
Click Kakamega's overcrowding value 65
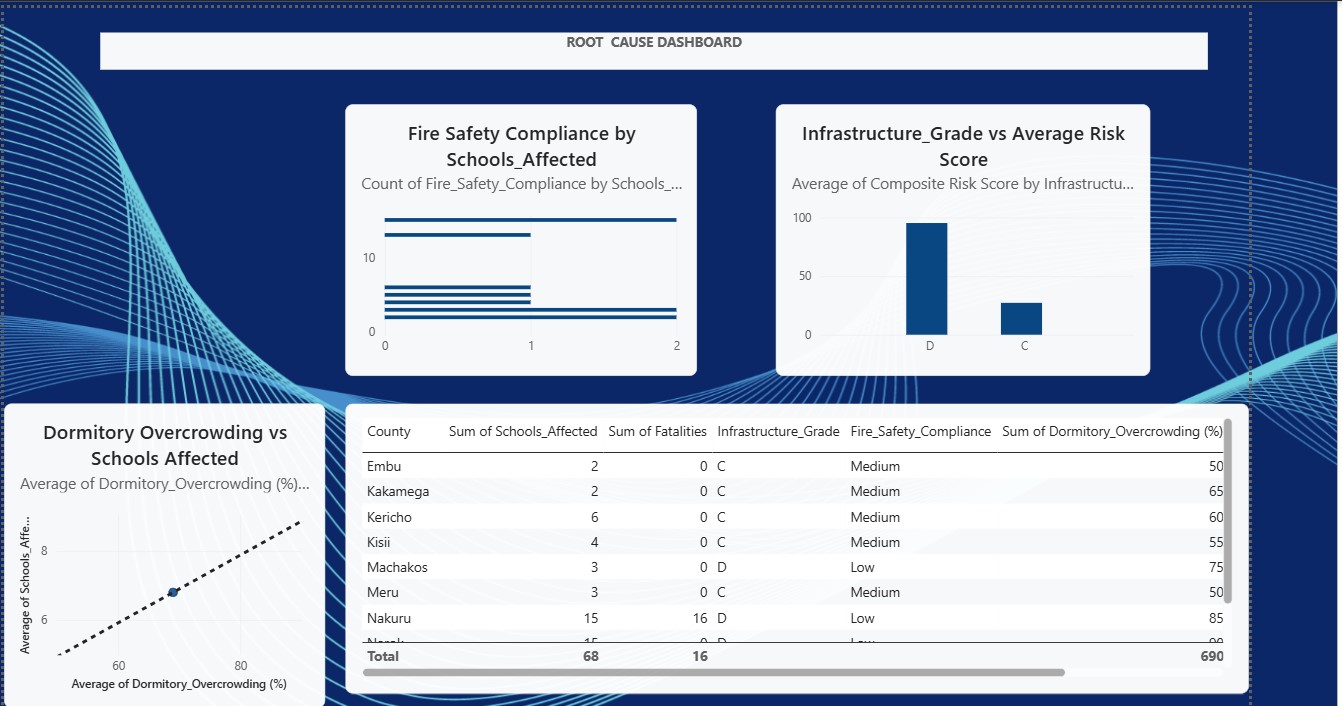pos(1215,492)
